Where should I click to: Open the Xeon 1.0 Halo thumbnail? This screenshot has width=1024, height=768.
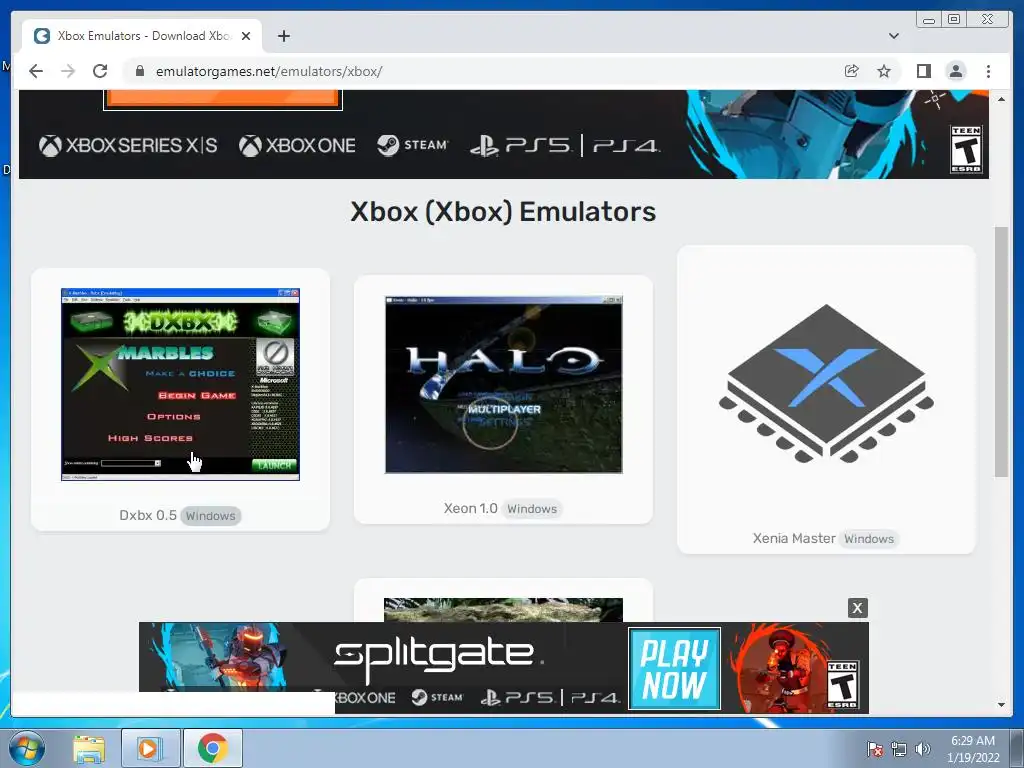[504, 385]
